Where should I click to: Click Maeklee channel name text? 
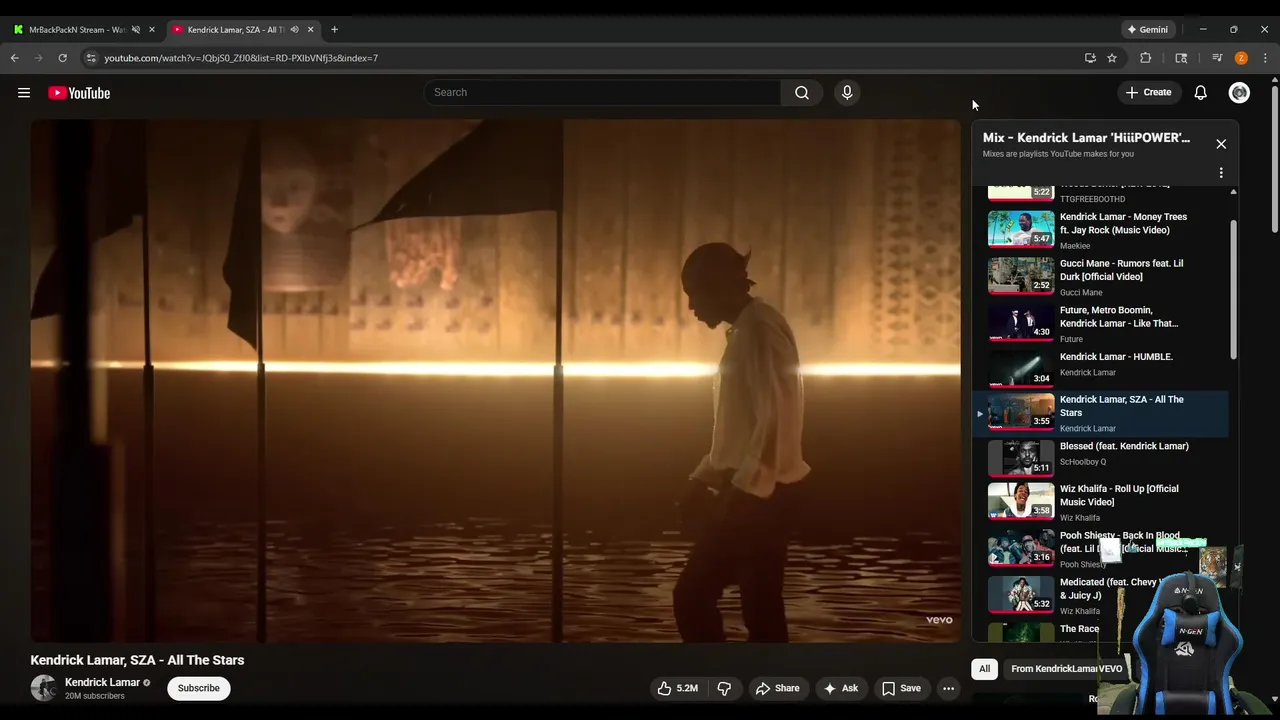pos(1075,246)
